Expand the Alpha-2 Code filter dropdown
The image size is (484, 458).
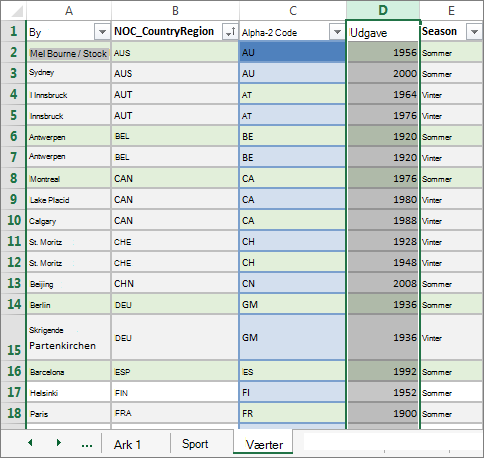[337, 32]
